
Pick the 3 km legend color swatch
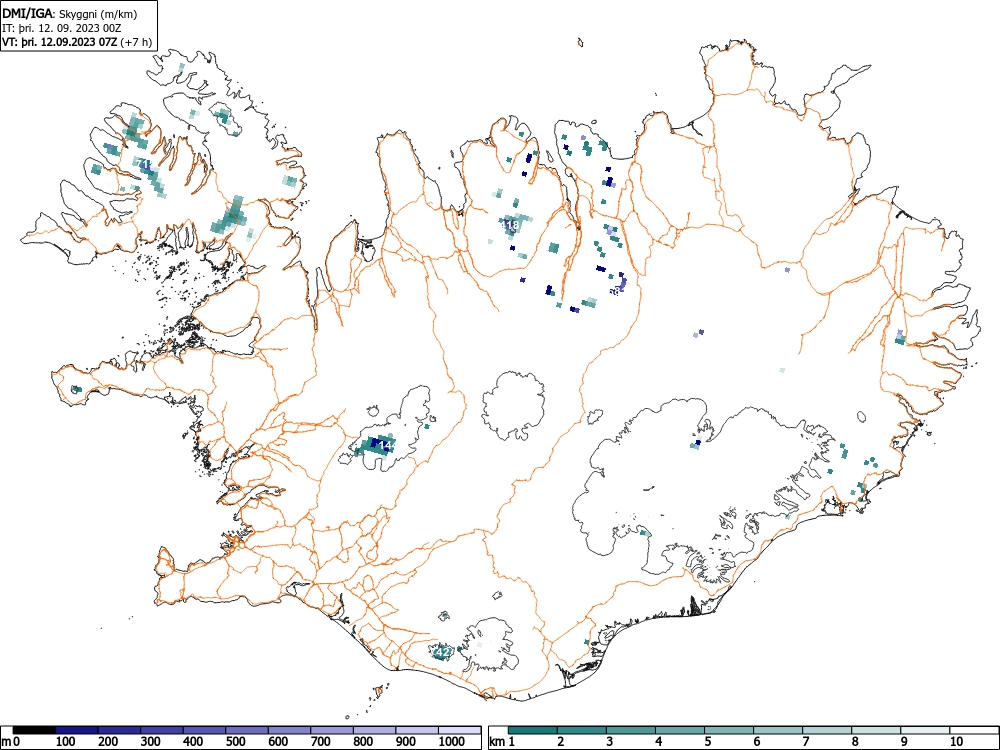pyautogui.click(x=631, y=730)
